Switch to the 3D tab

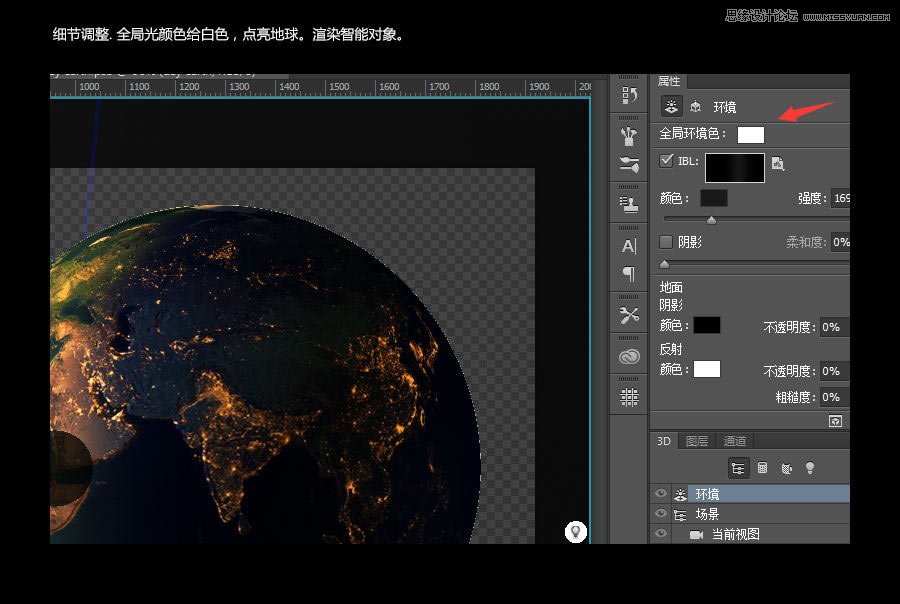(x=664, y=441)
